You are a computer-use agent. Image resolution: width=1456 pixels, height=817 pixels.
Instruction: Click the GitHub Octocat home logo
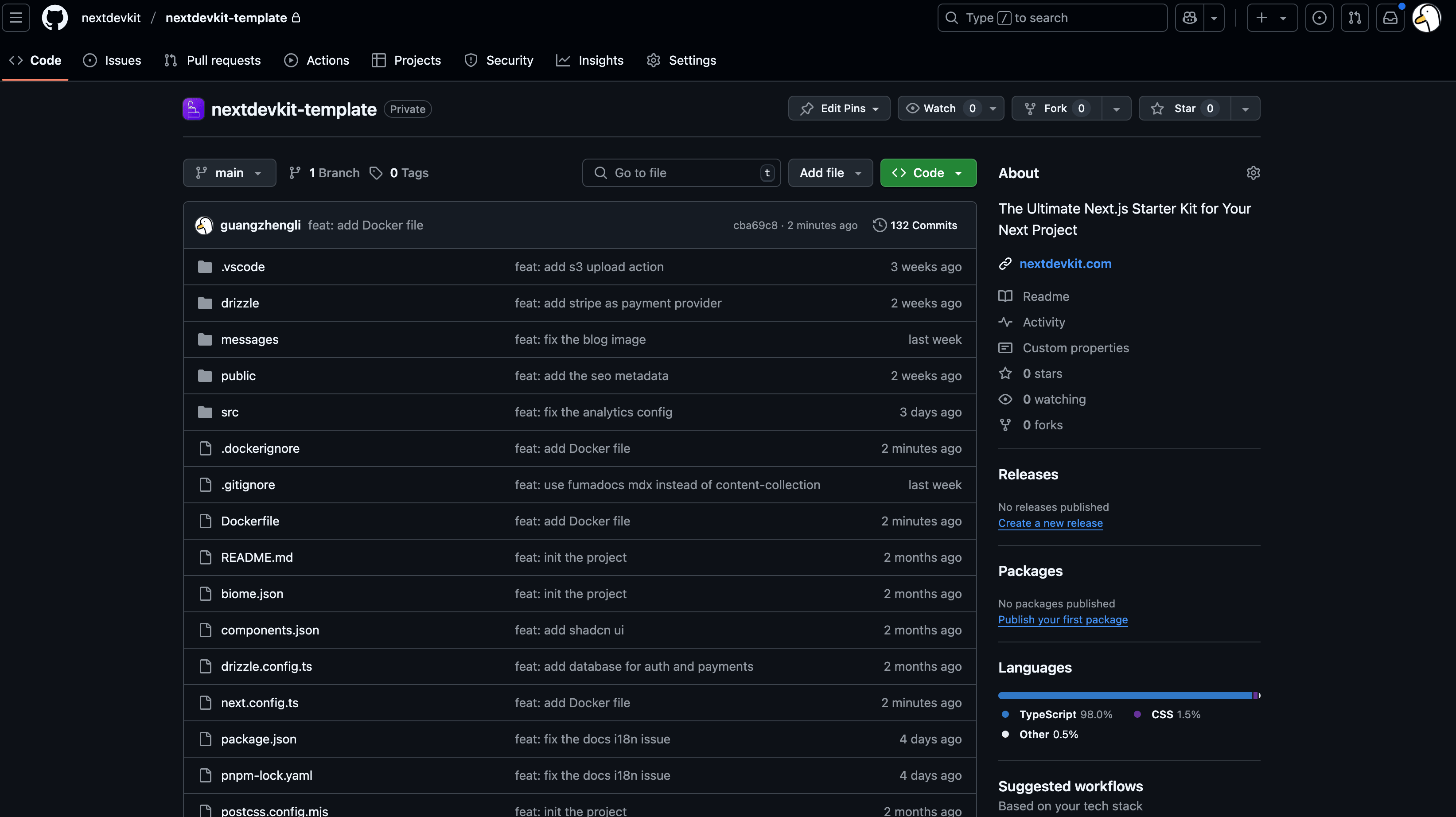pyautogui.click(x=54, y=18)
